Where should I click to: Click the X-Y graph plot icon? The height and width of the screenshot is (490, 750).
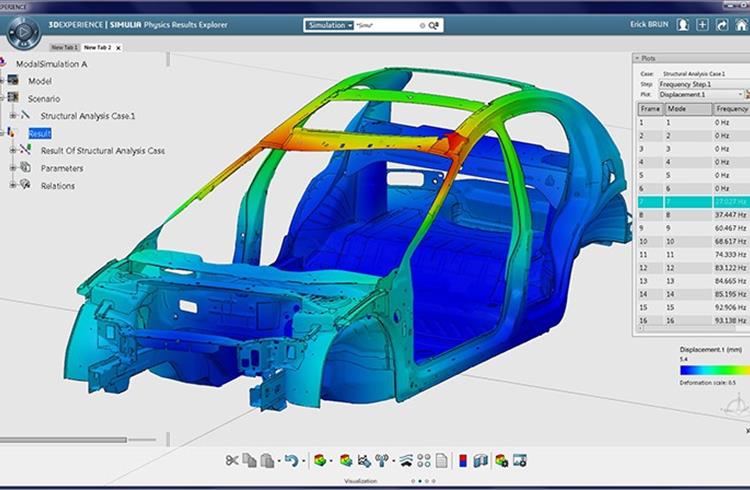364,460
